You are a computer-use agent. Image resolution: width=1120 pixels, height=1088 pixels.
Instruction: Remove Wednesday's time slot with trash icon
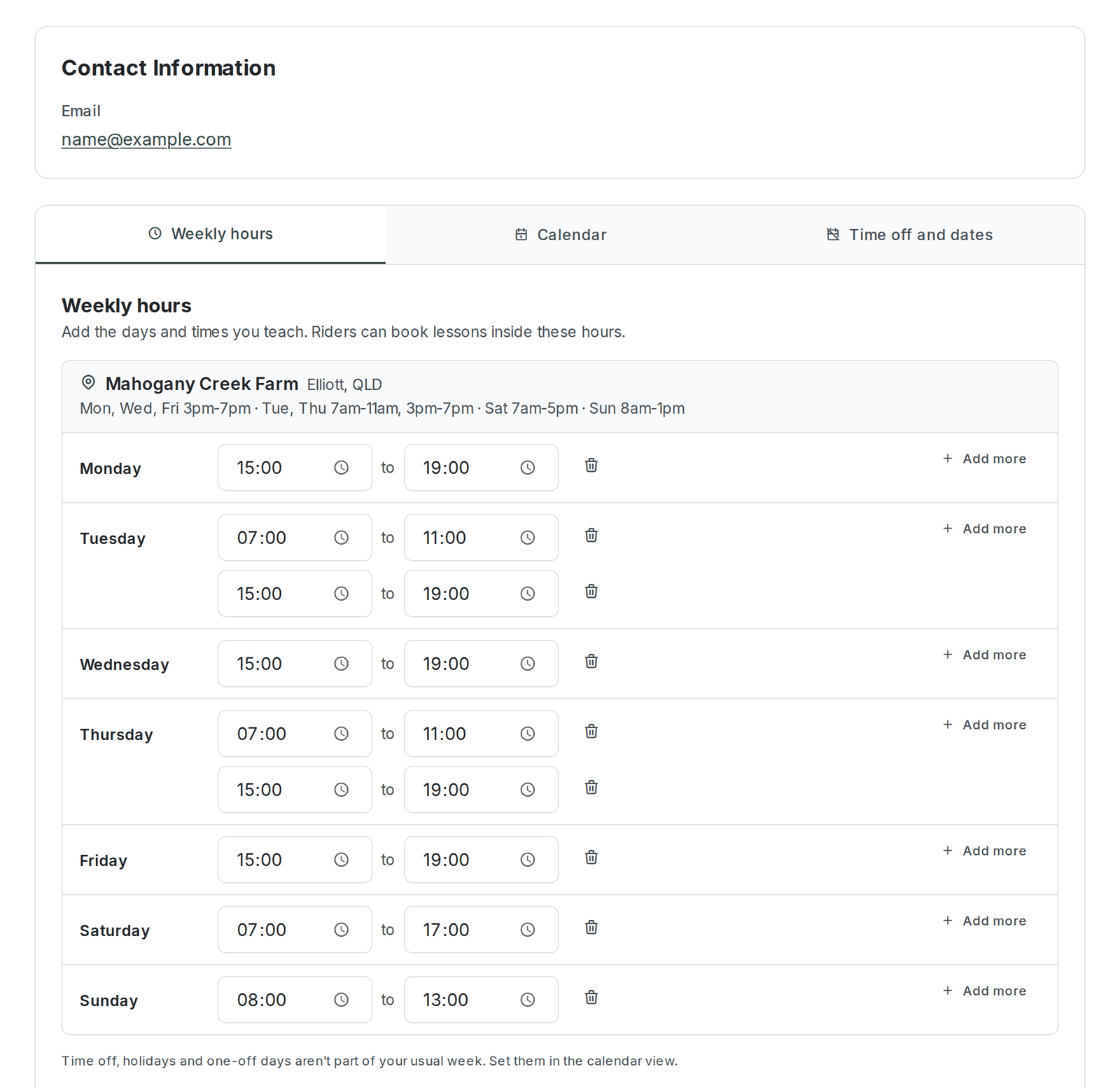[591, 662]
